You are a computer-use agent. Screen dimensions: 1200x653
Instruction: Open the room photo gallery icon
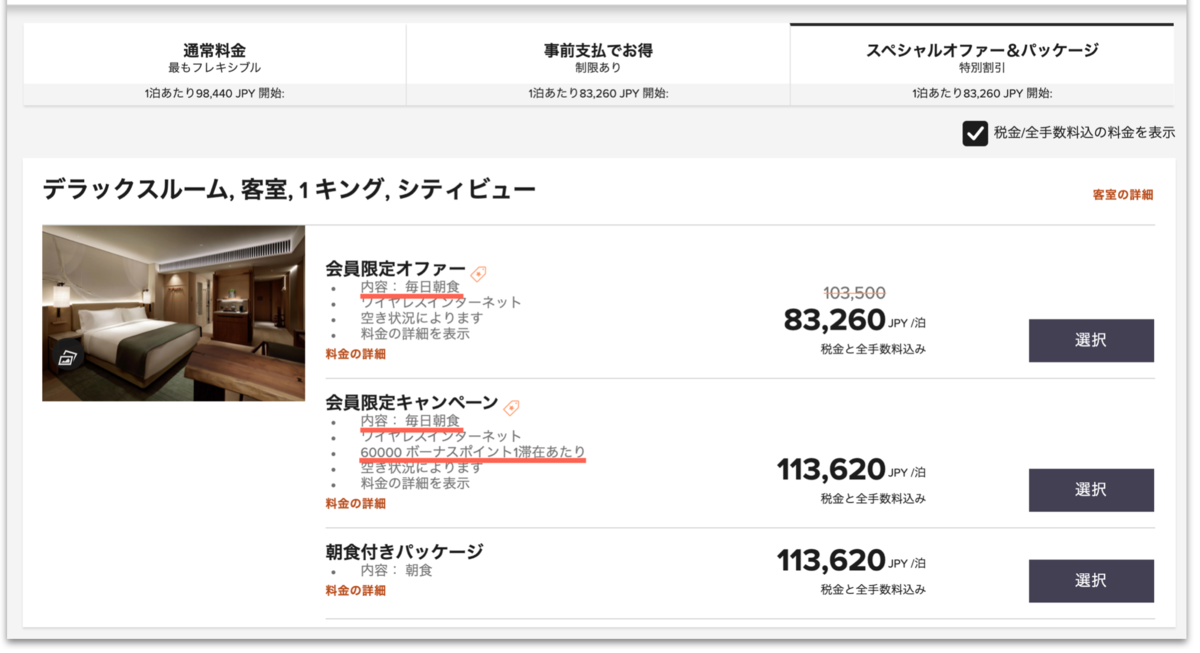click(x=67, y=357)
